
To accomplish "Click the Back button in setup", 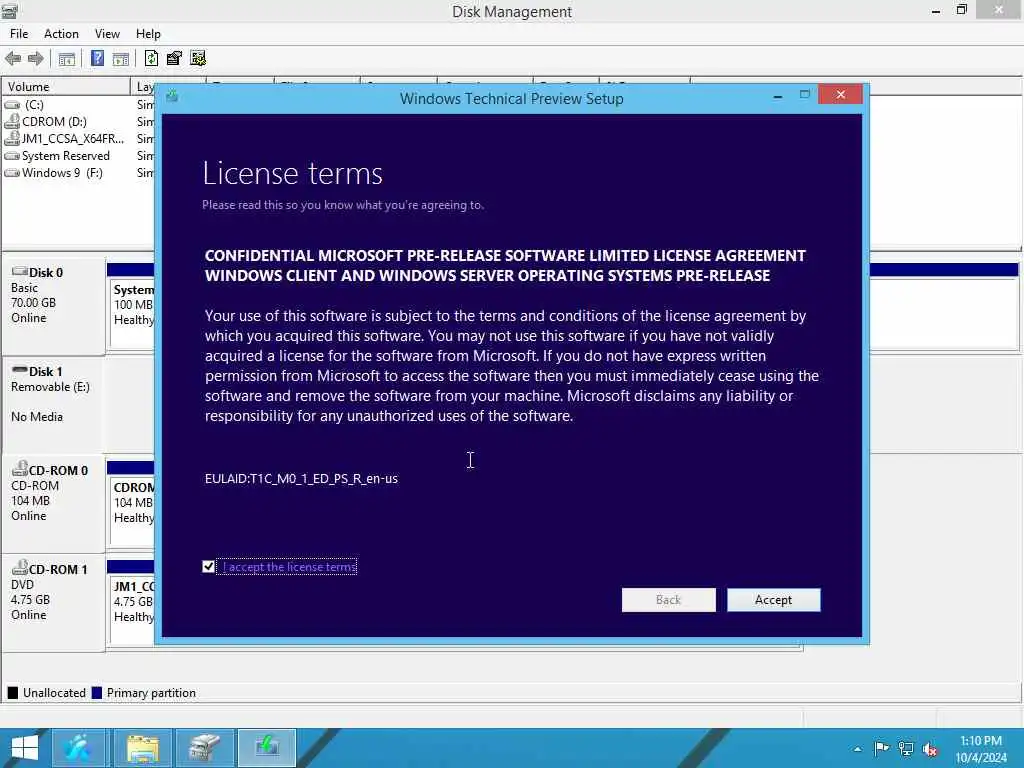I will 668,600.
